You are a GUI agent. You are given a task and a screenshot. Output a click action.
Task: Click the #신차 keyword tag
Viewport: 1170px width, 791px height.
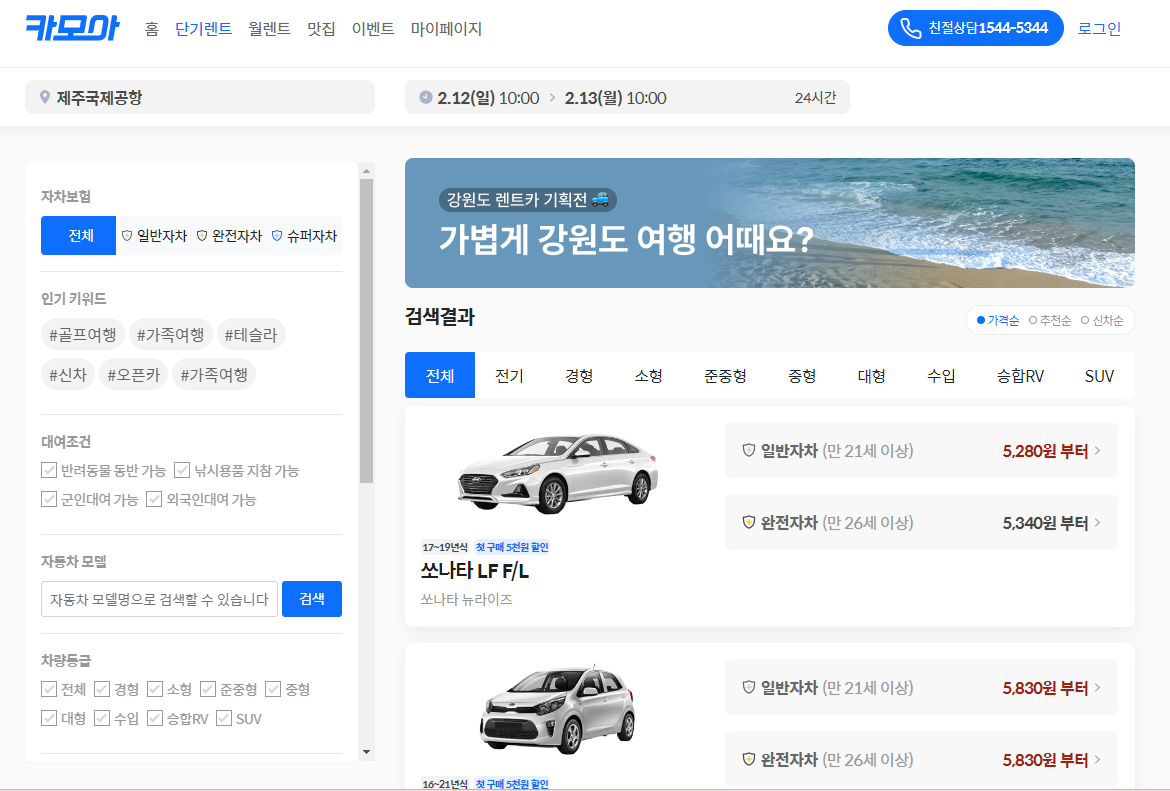pyautogui.click(x=68, y=375)
